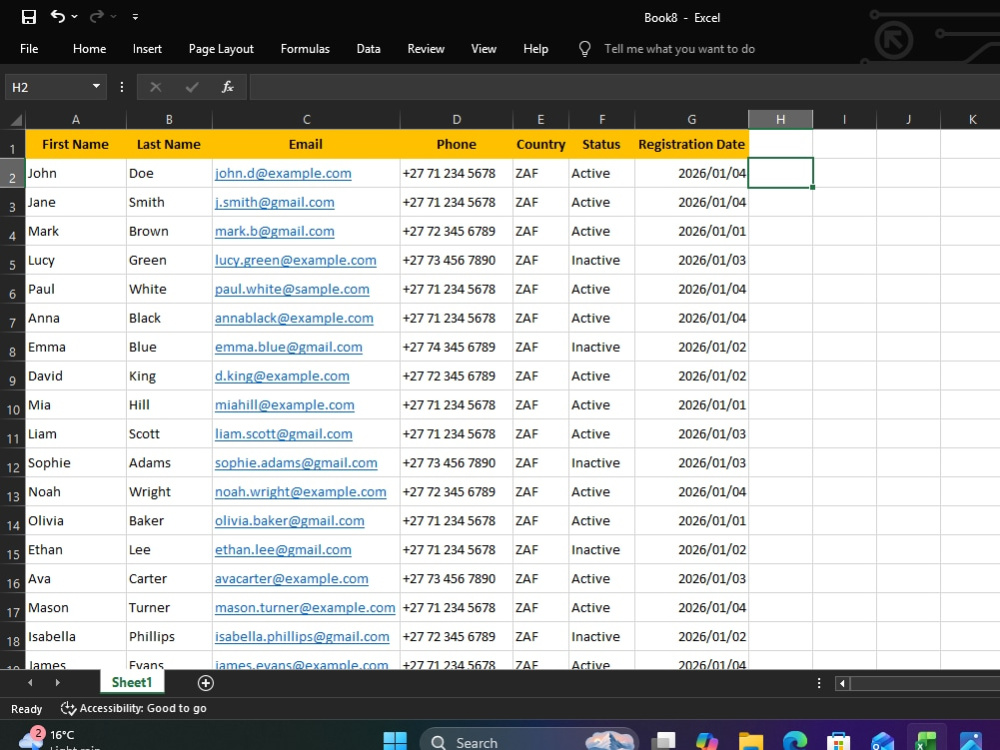Open the Undo history dropdown arrow
This screenshot has height=750, width=1000.
(75, 17)
